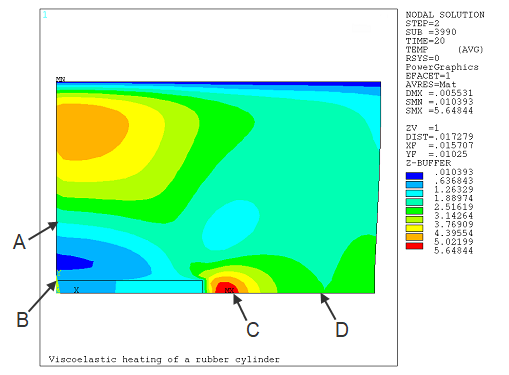Click the 'ZV =1' text
The image size is (509, 375).
pyautogui.click(x=422, y=128)
